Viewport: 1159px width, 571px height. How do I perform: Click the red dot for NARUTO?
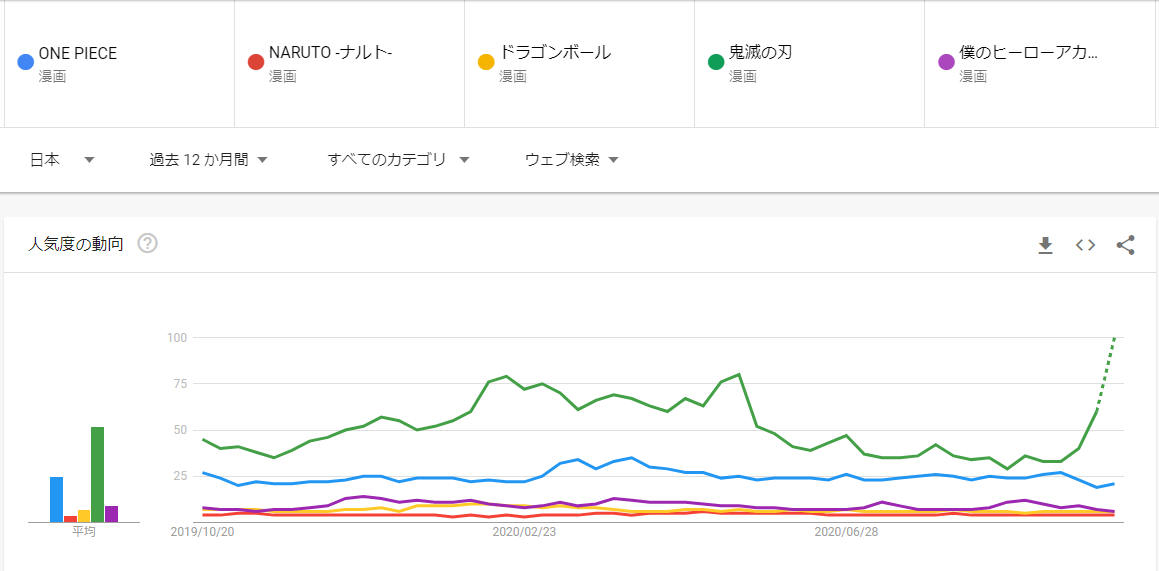click(x=255, y=62)
